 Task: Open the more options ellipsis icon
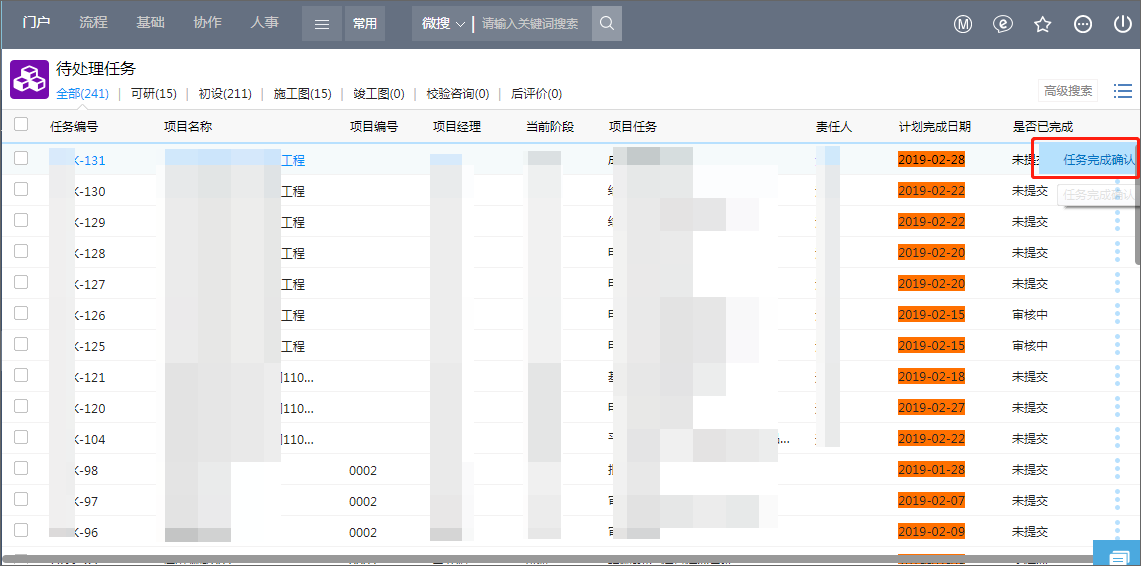1083,24
